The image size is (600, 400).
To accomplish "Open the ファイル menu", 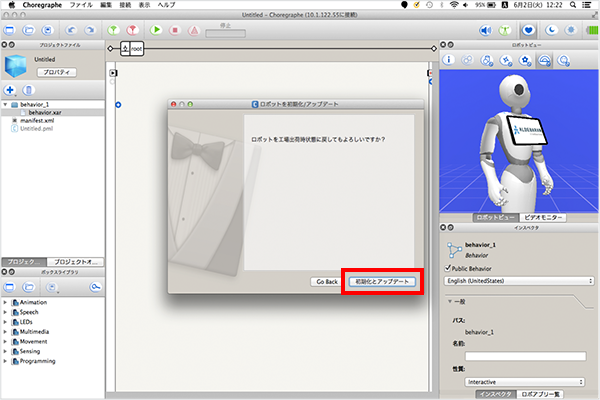I will click(x=81, y=5).
